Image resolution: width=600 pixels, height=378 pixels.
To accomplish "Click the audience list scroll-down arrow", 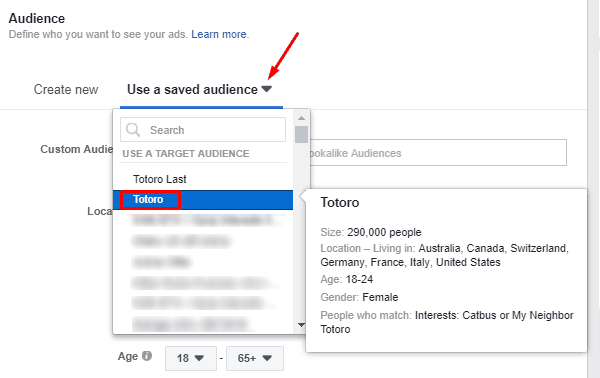I will (302, 325).
